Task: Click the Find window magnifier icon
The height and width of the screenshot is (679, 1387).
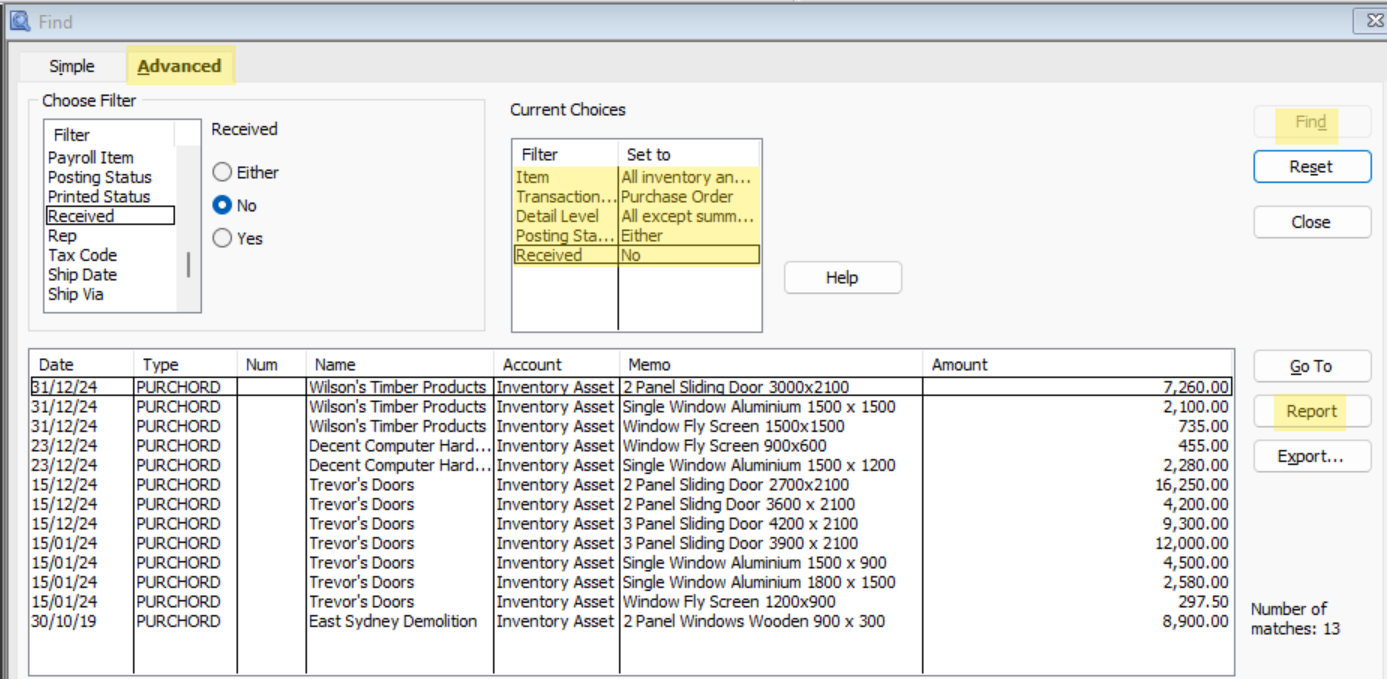Action: click(x=20, y=20)
